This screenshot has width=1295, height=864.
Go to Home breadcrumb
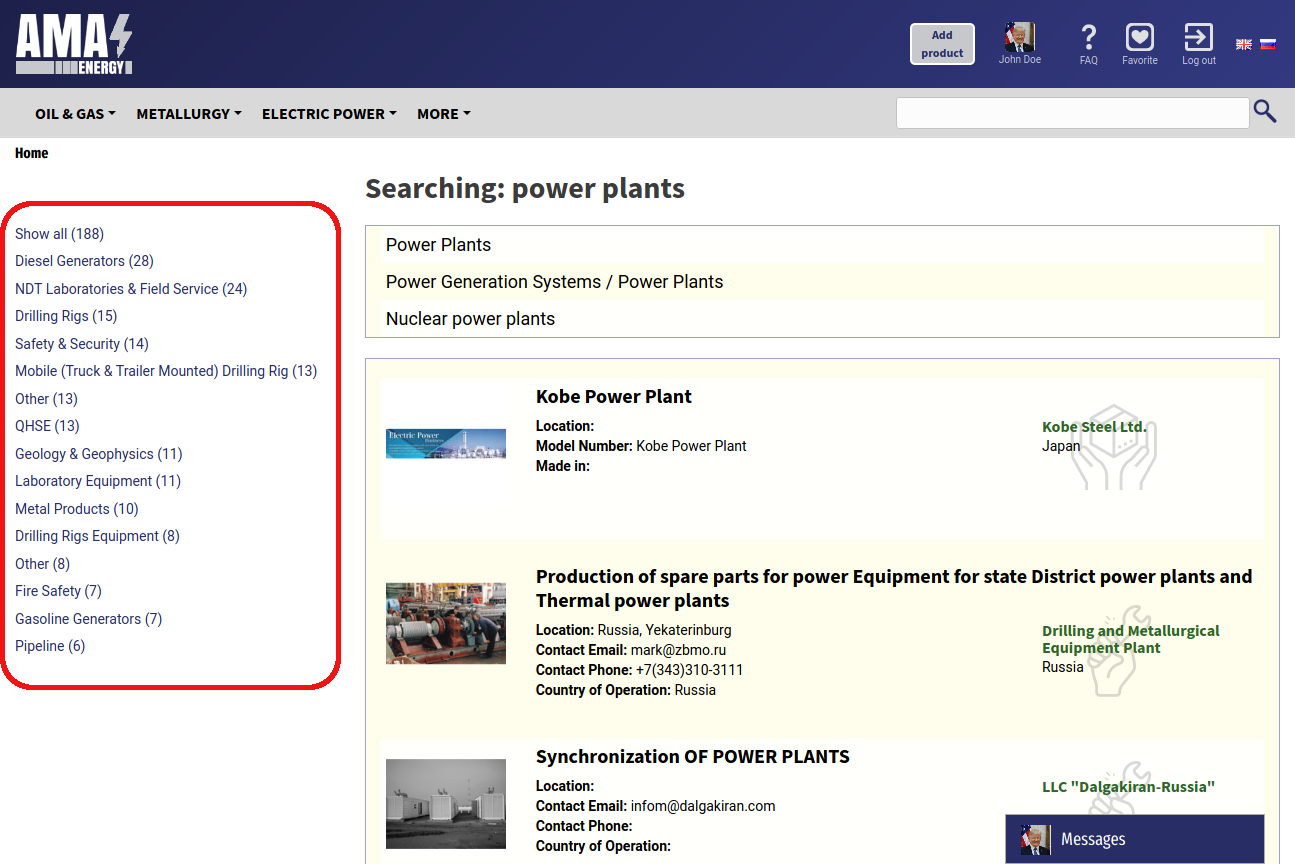point(31,153)
